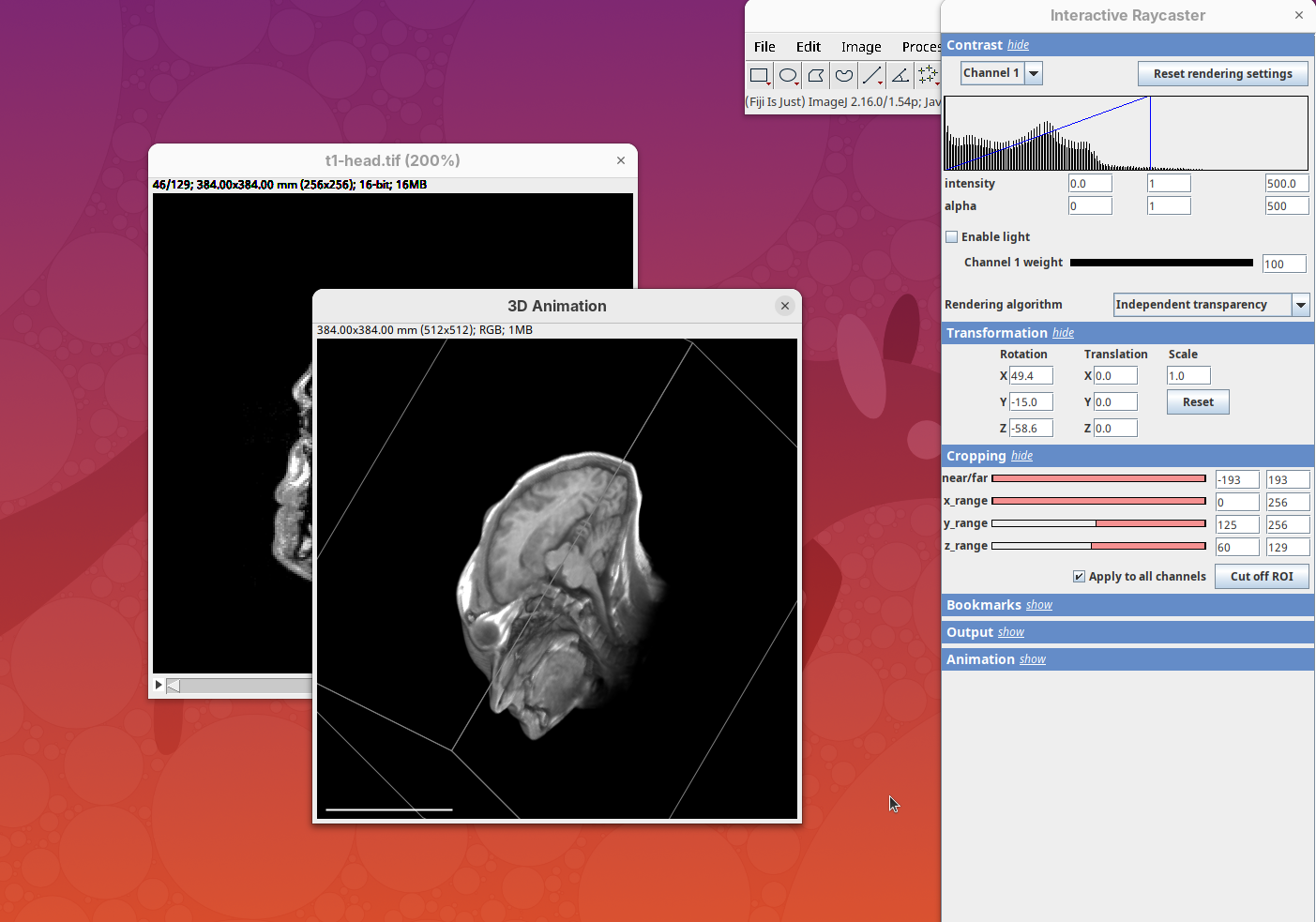
Task: Hide the Cropping section
Action: 1021,457
